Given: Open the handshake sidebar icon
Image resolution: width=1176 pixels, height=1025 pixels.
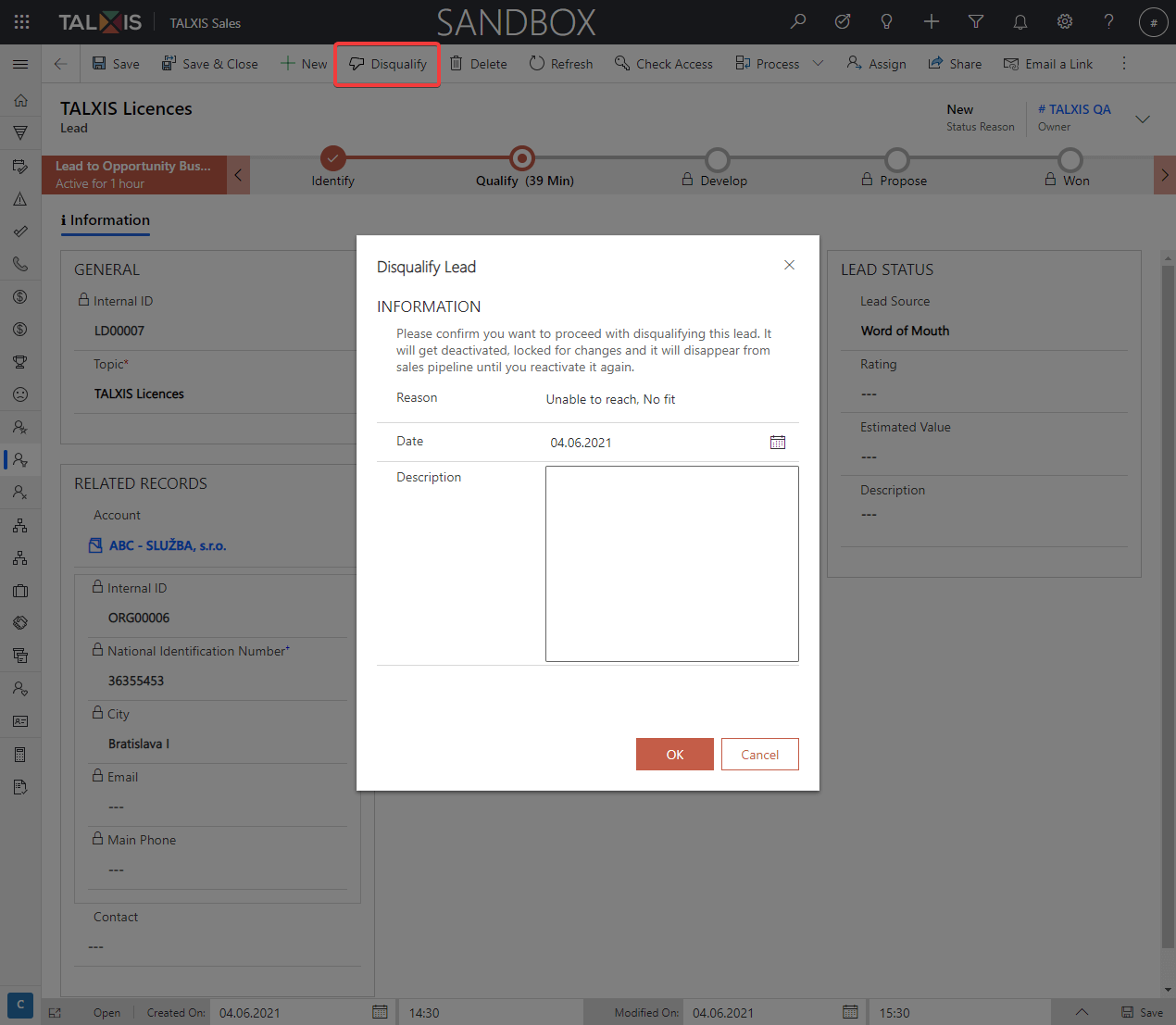Looking at the screenshot, I should coord(20,623).
